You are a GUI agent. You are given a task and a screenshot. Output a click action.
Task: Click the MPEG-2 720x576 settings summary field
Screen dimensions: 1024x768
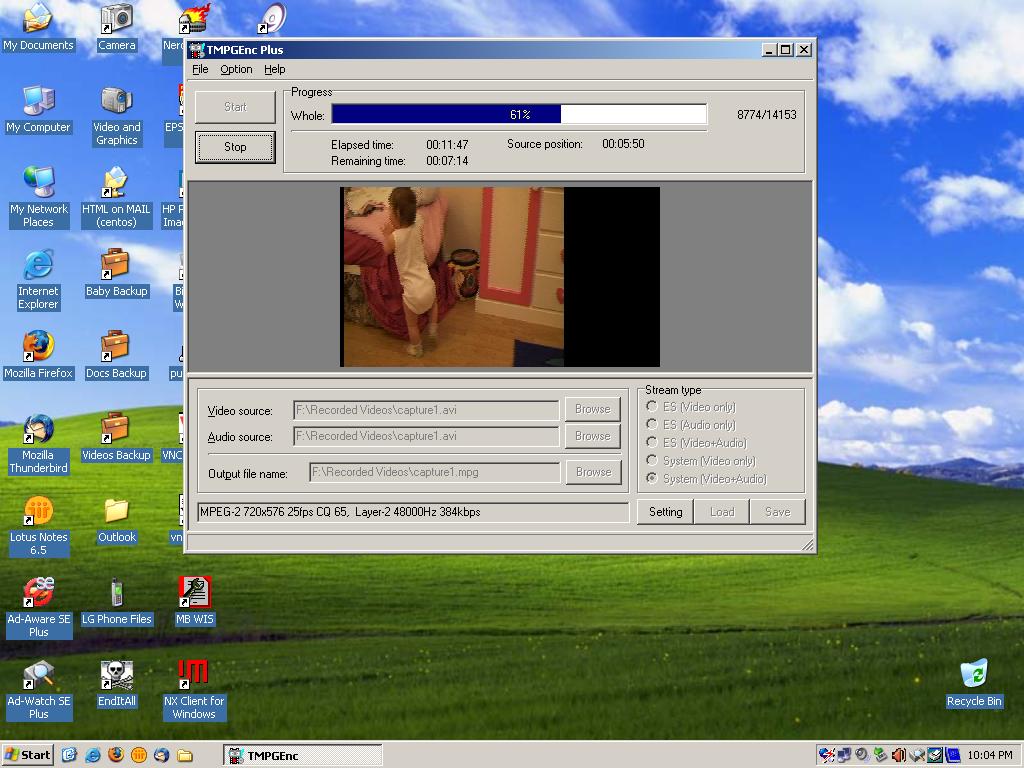[x=413, y=512]
